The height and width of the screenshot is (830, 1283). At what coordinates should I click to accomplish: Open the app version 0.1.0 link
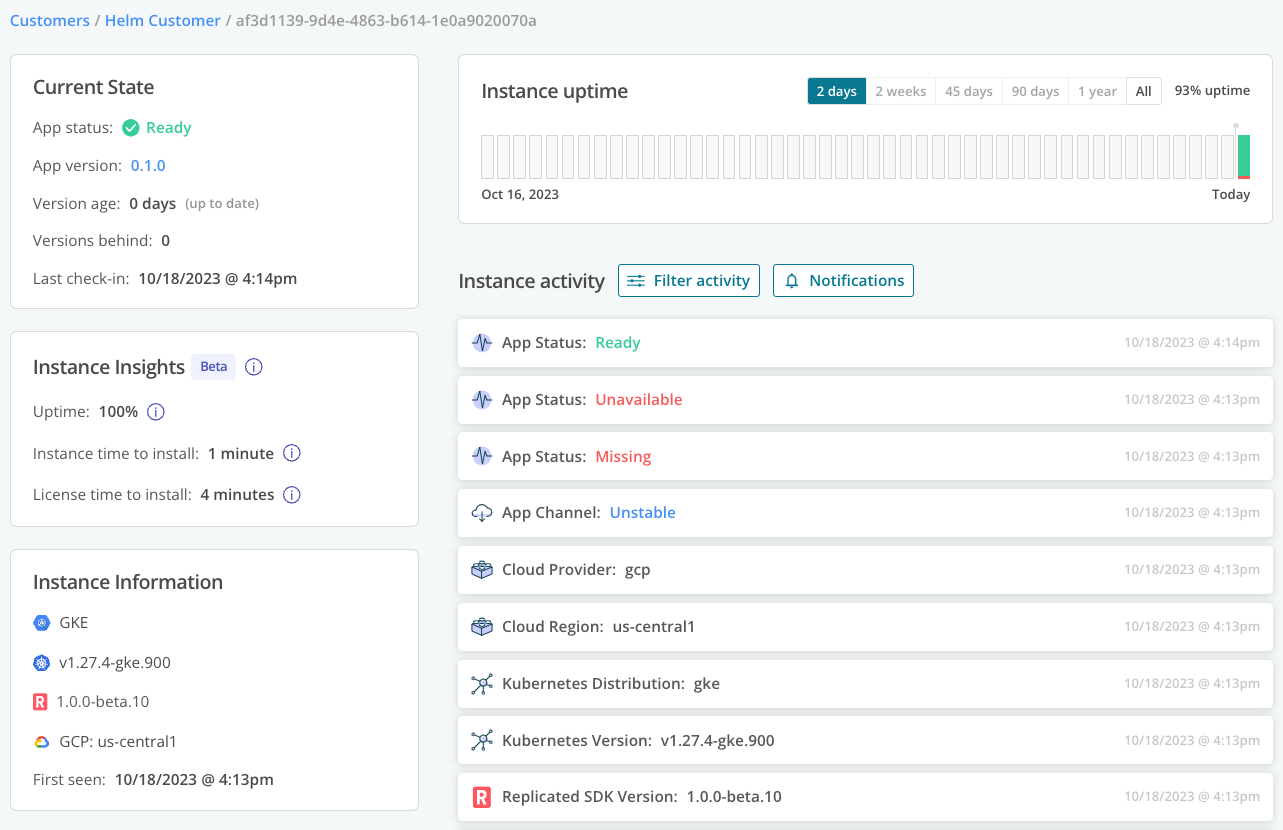[x=147, y=165]
